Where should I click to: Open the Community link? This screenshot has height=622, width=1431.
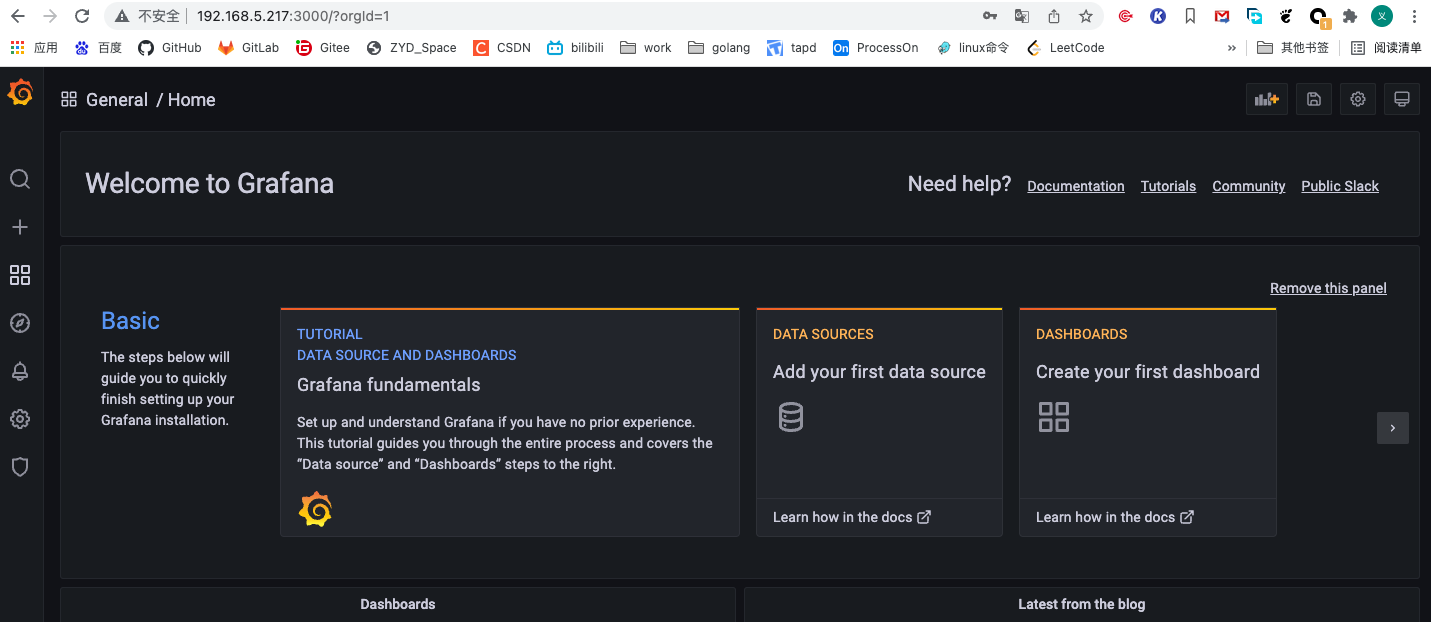1249,186
